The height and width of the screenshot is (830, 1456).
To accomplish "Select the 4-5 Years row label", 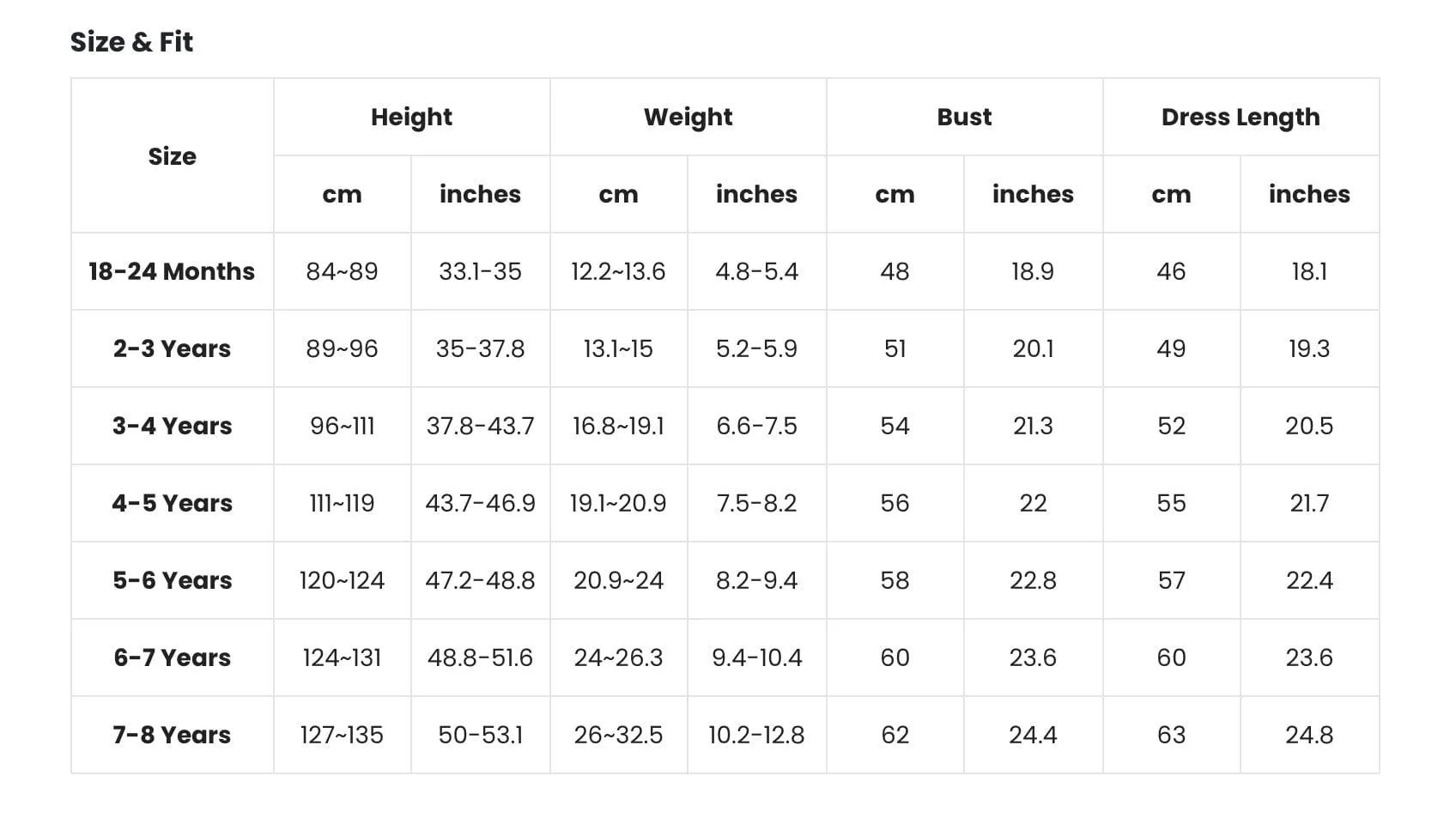I will [172, 503].
